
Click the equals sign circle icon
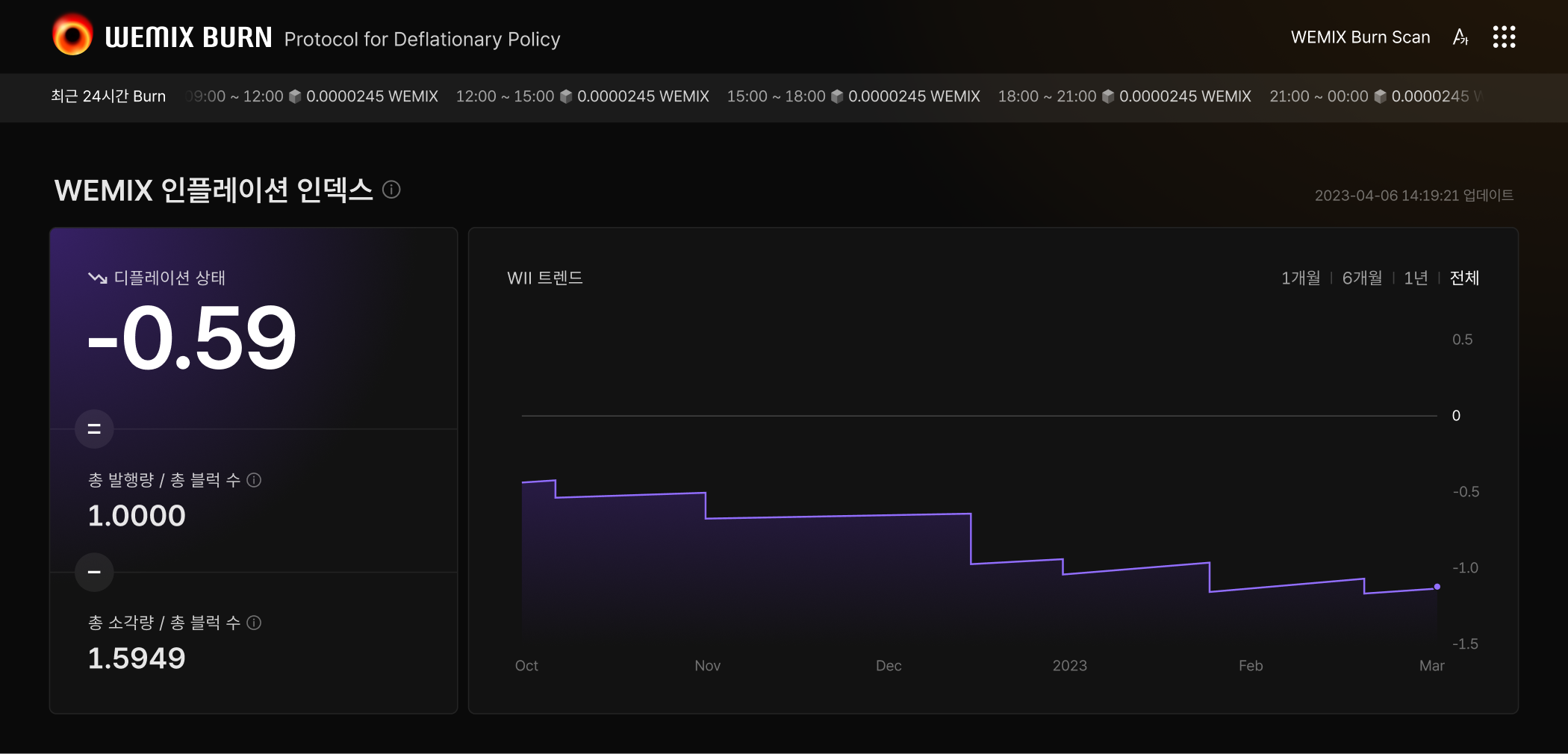point(94,429)
